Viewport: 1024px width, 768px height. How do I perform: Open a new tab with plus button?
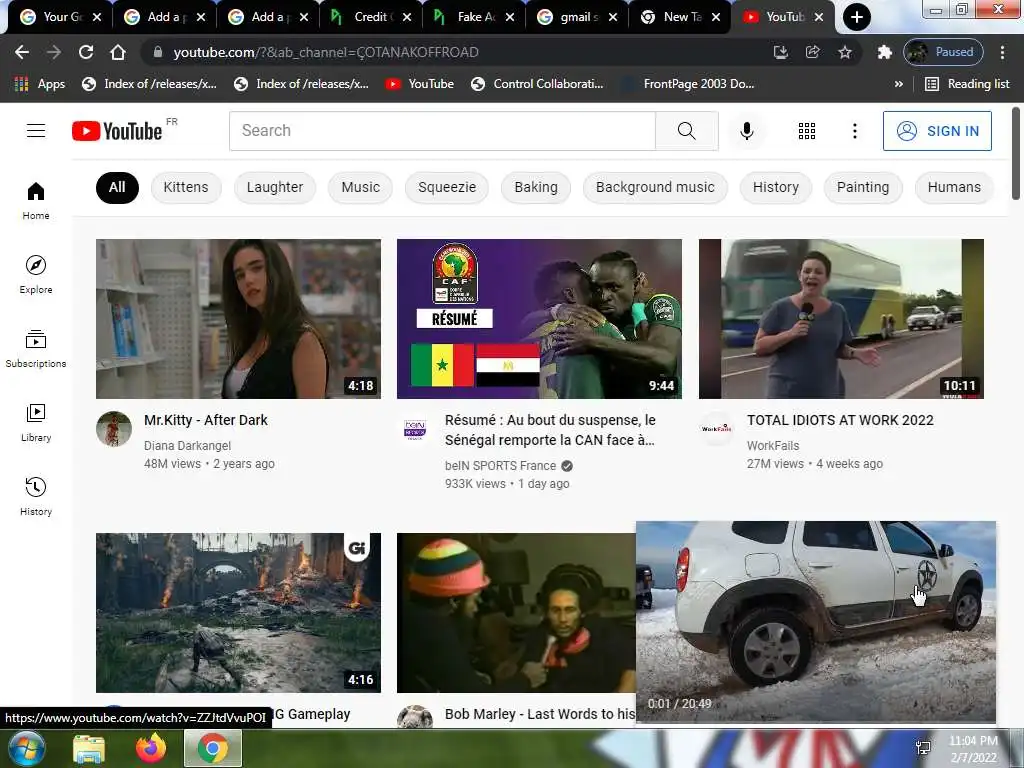click(x=856, y=17)
